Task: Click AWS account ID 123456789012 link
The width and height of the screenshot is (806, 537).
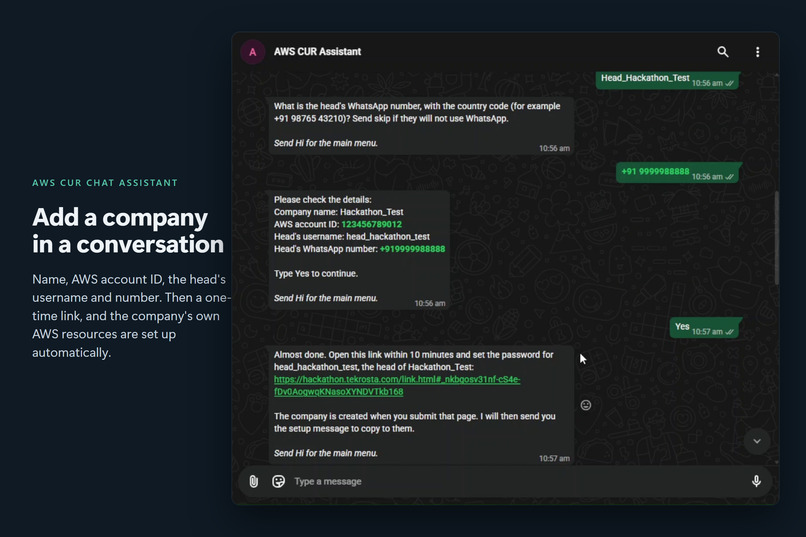Action: coord(371,224)
